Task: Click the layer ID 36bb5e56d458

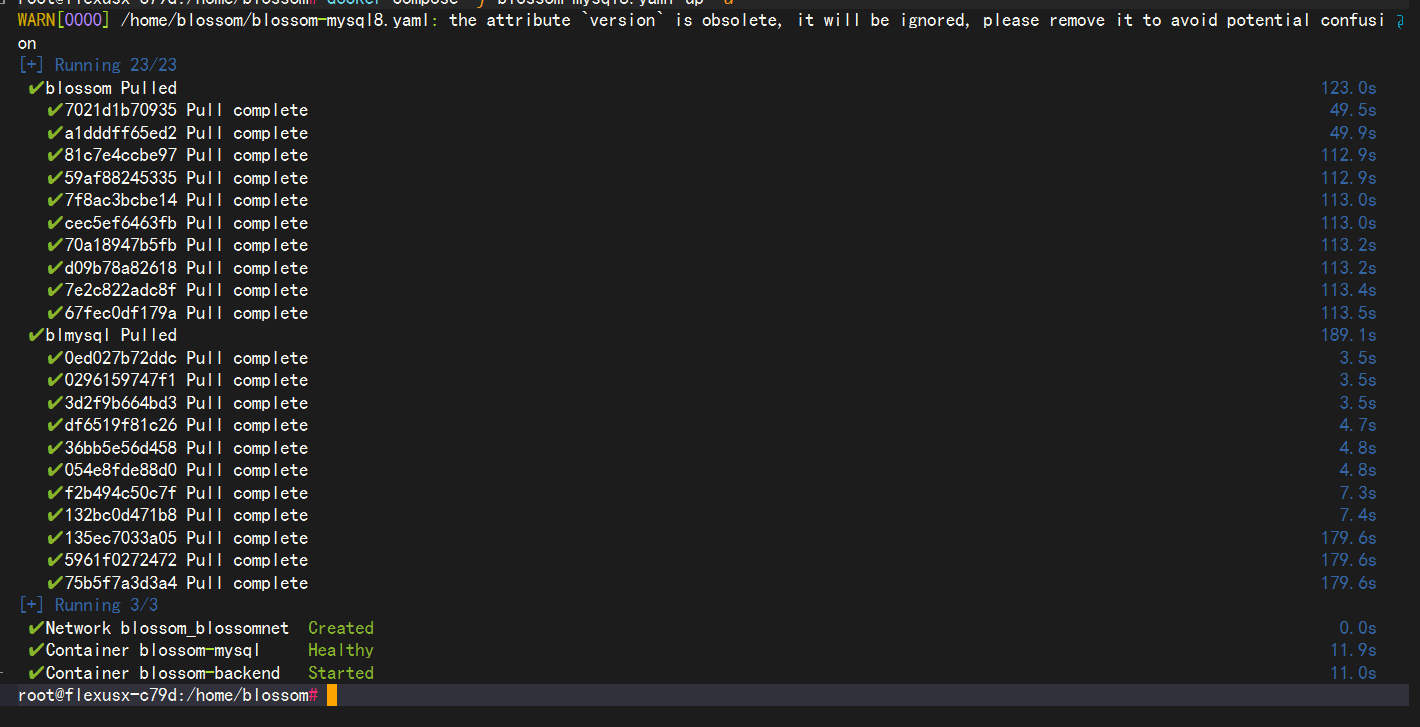Action: click(x=121, y=448)
